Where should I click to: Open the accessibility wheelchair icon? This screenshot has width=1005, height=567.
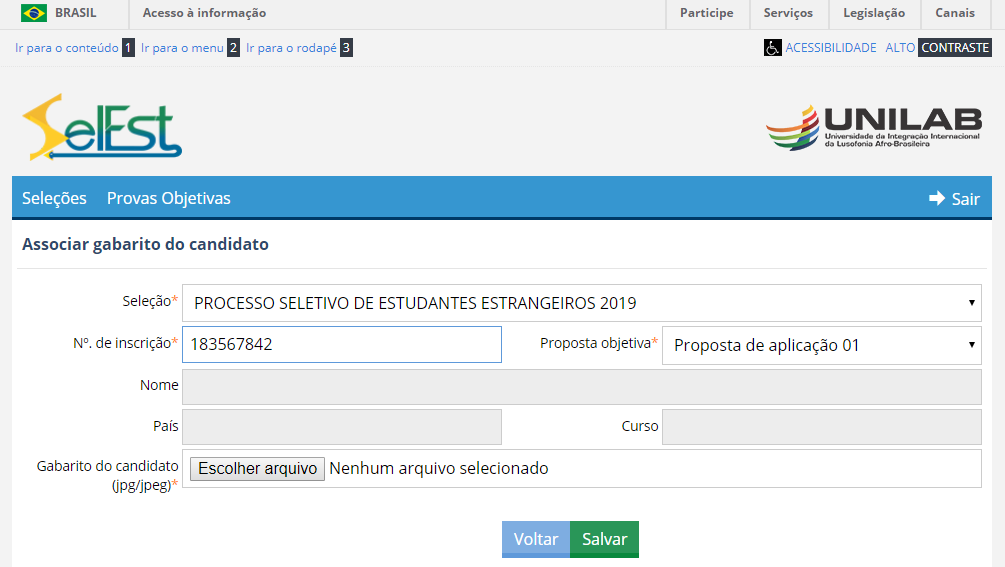coord(772,47)
